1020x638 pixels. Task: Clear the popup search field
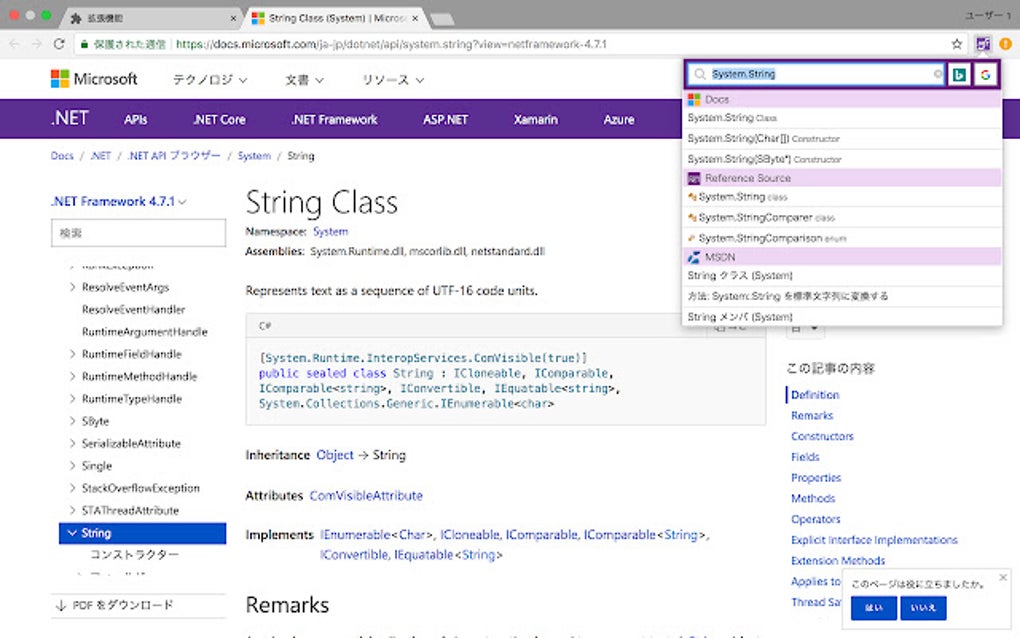[937, 74]
